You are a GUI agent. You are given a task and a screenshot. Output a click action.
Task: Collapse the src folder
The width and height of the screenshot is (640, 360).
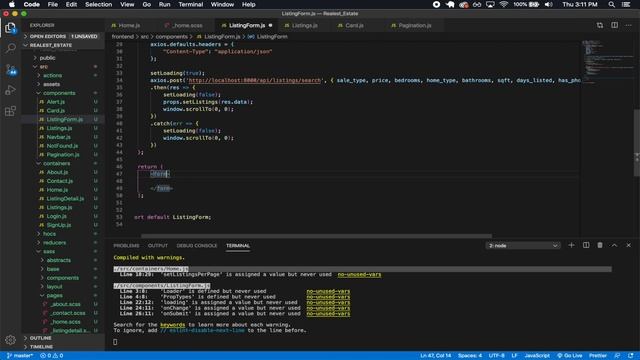click(x=43, y=67)
